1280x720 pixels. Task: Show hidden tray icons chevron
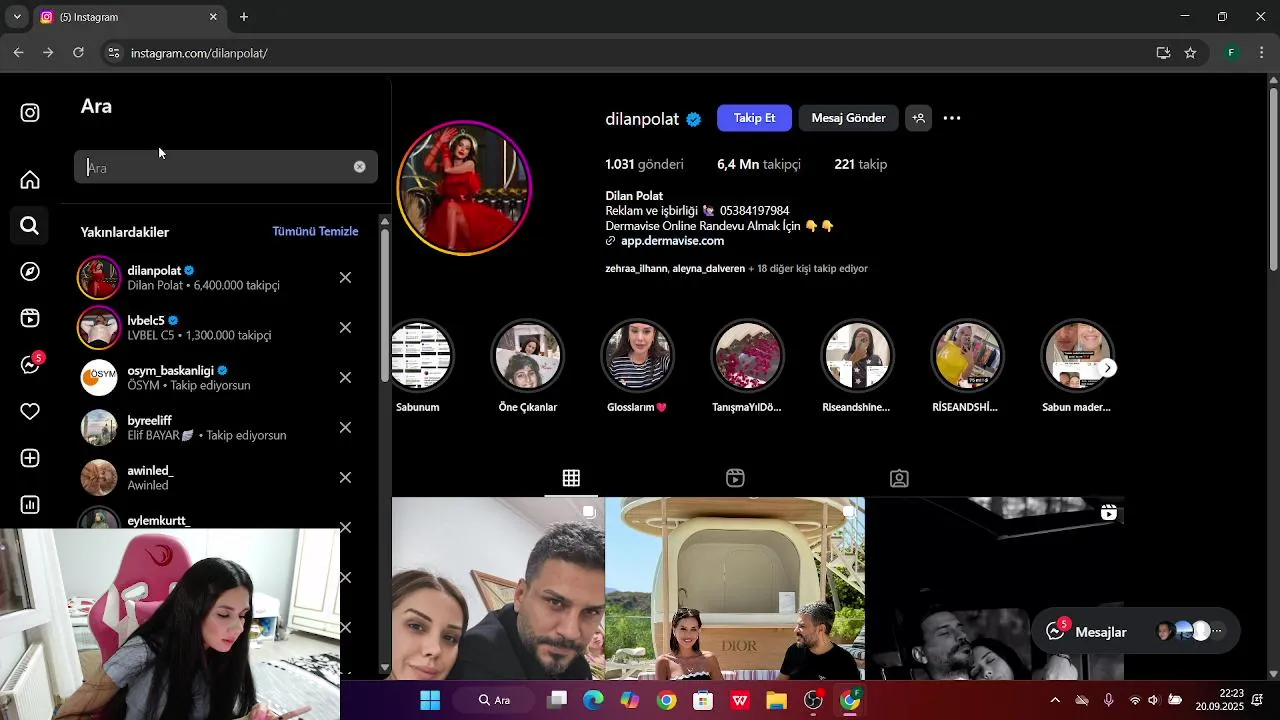[x=1055, y=700]
